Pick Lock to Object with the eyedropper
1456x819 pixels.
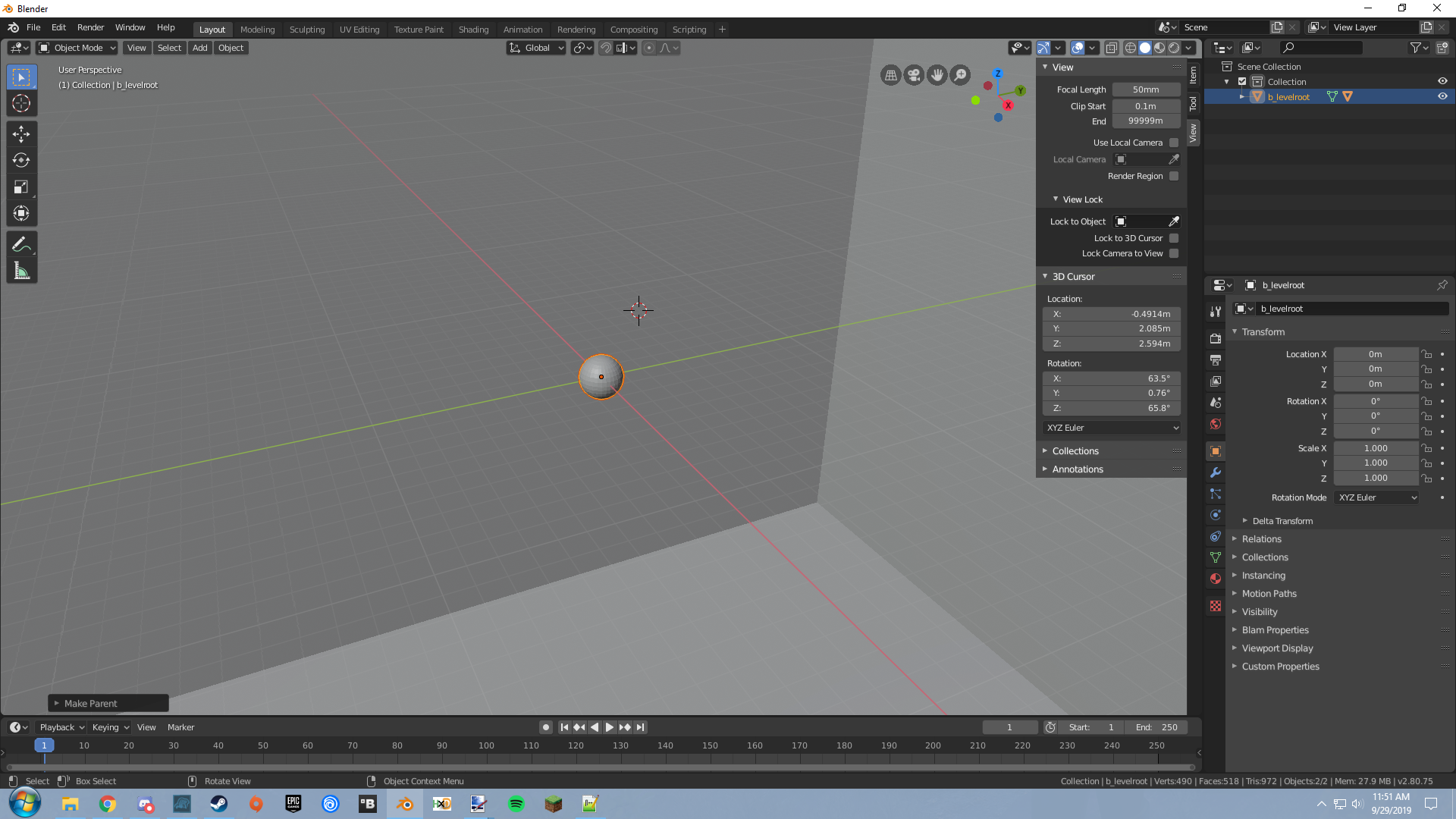pos(1174,221)
